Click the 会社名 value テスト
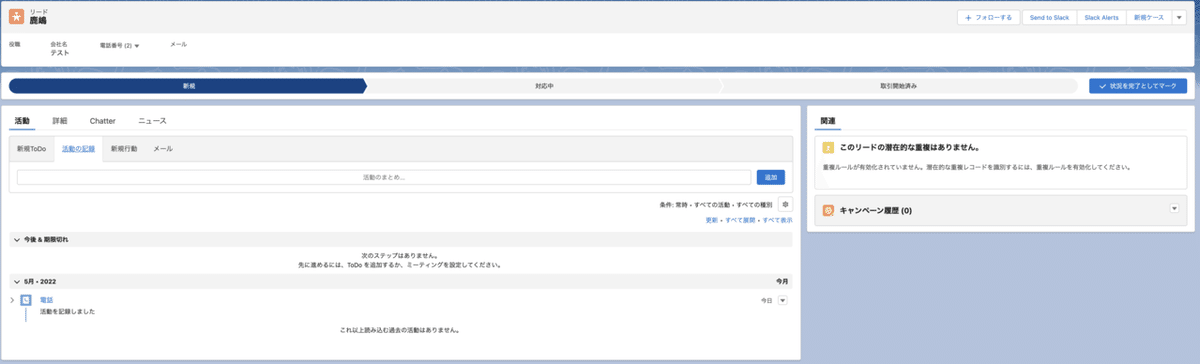1200x364 pixels. [x=60, y=53]
